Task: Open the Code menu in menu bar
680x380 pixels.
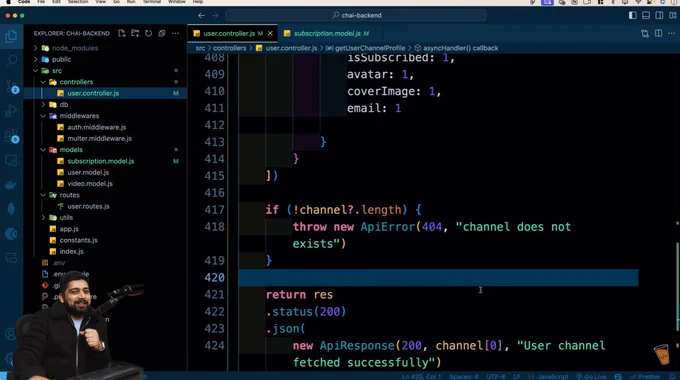Action: point(24,2)
